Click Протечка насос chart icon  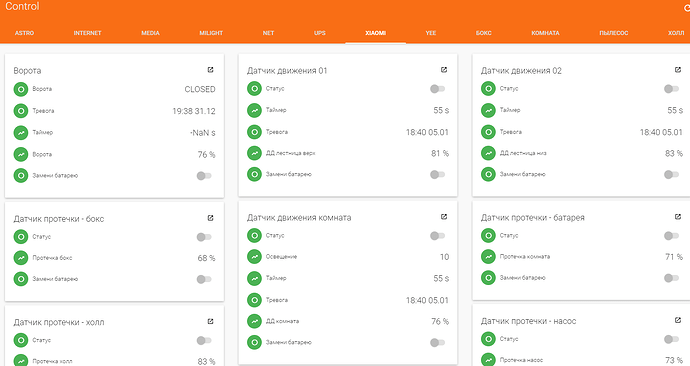(x=488, y=360)
